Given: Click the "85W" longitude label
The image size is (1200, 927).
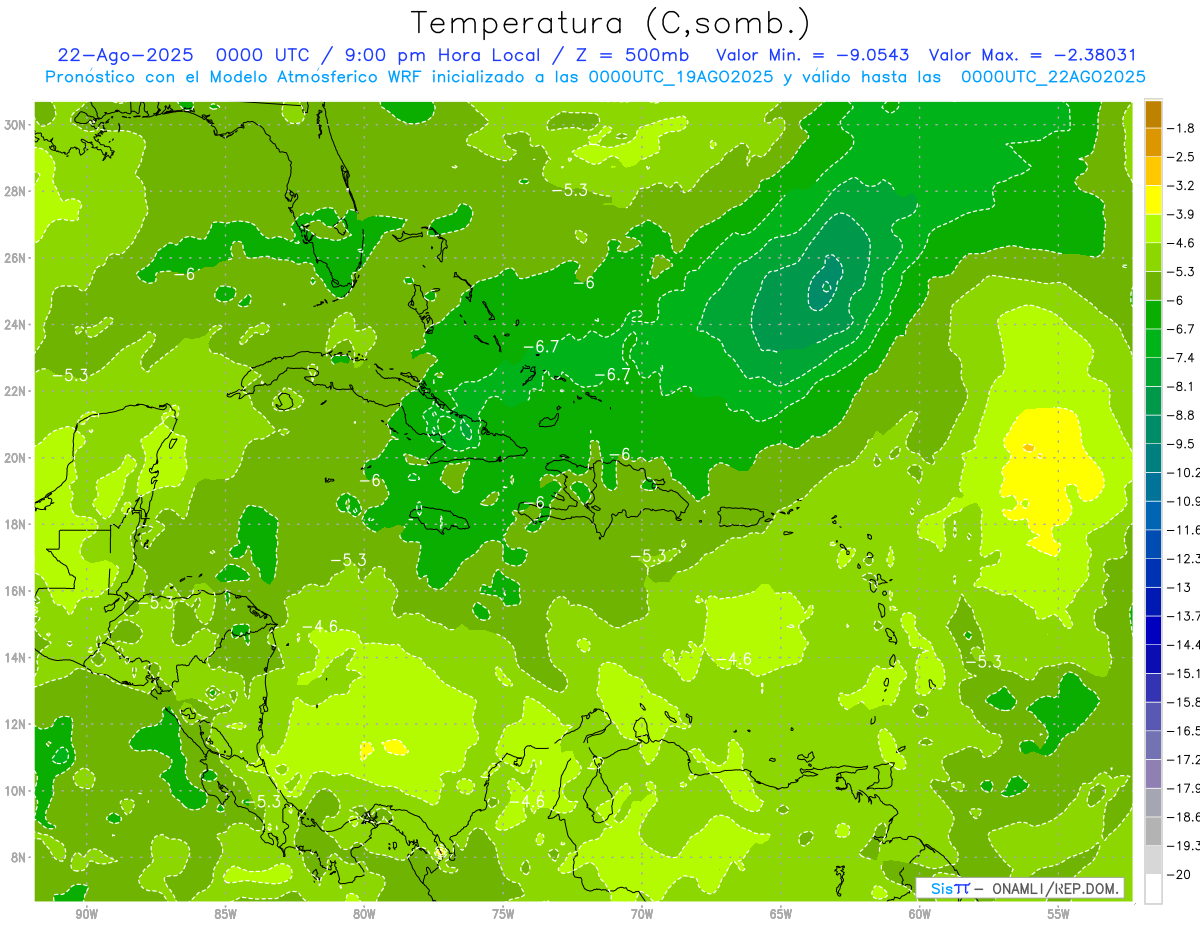Looking at the screenshot, I should [x=225, y=914].
